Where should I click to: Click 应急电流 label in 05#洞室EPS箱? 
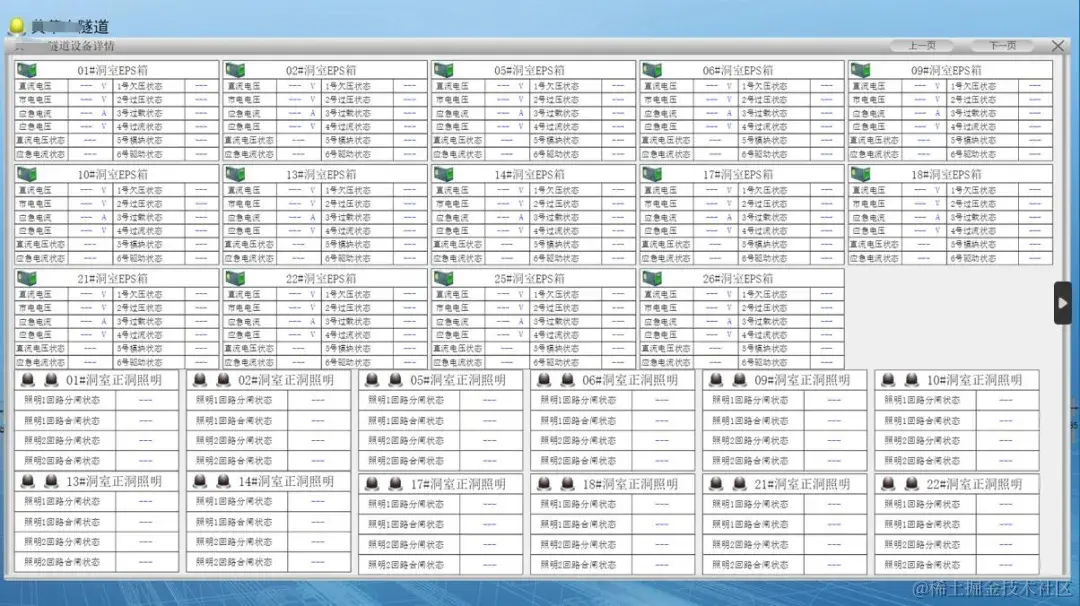453,113
